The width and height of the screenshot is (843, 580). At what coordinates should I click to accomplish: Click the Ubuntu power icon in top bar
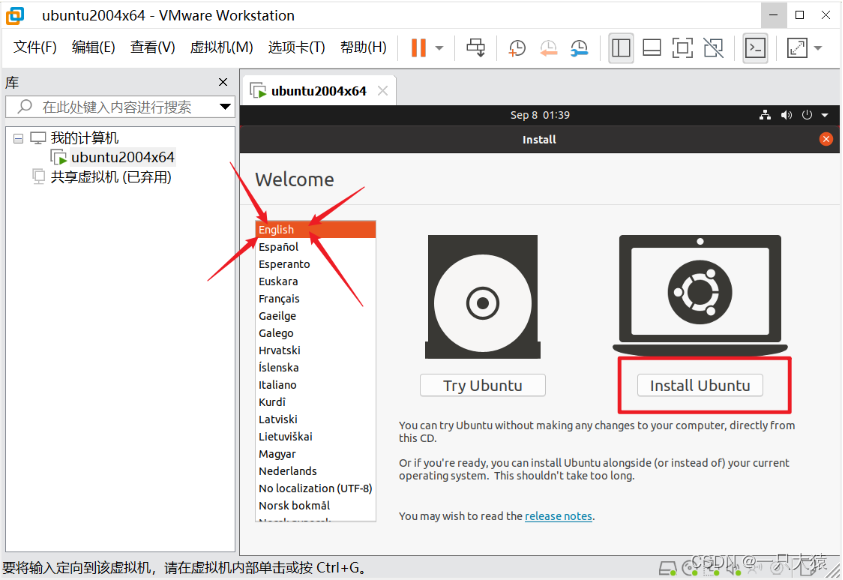click(807, 115)
